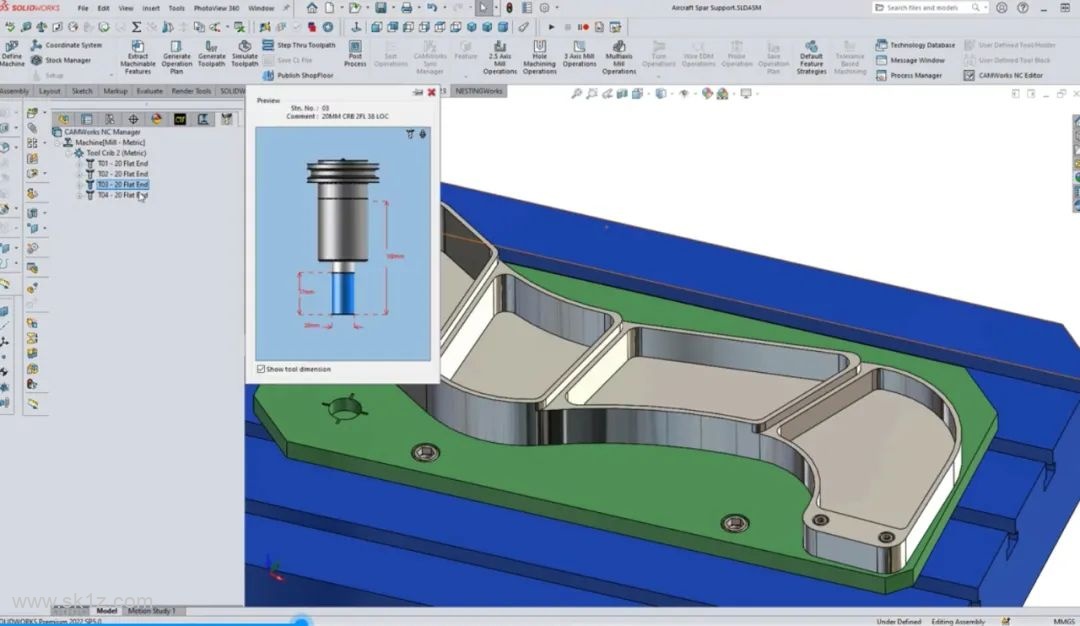The image size is (1080, 626).
Task: Open Step Thru Toolpath
Action: pos(299,45)
